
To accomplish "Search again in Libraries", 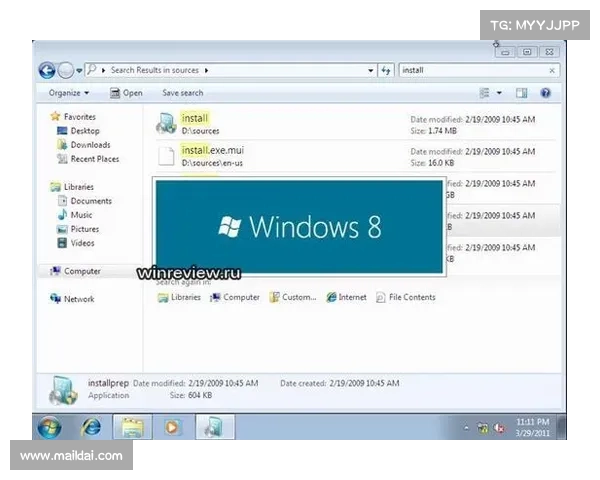I will tap(179, 297).
